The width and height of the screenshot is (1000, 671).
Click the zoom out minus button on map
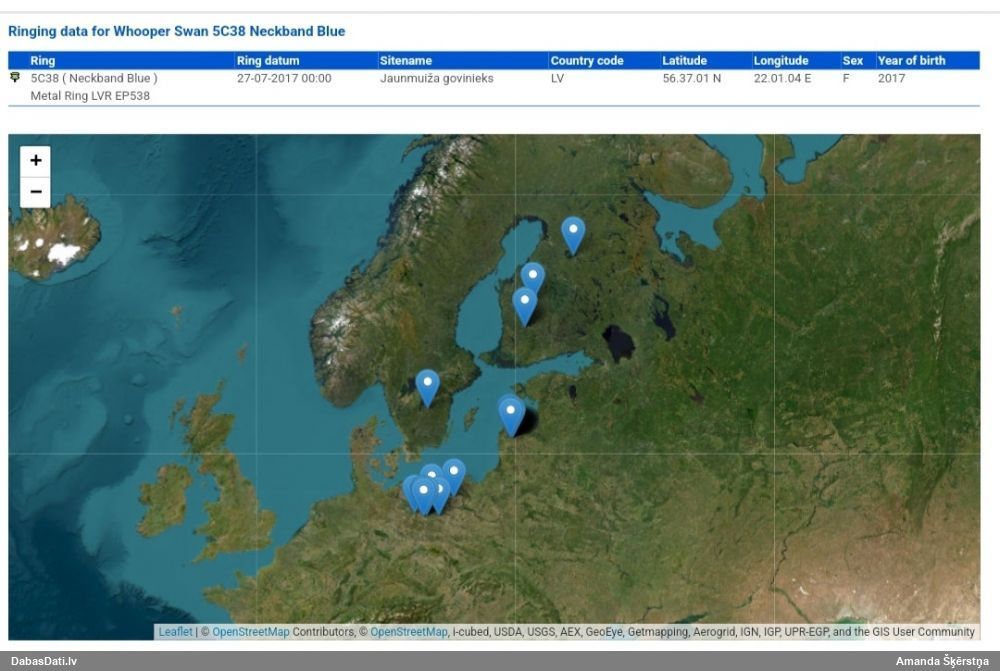35,191
